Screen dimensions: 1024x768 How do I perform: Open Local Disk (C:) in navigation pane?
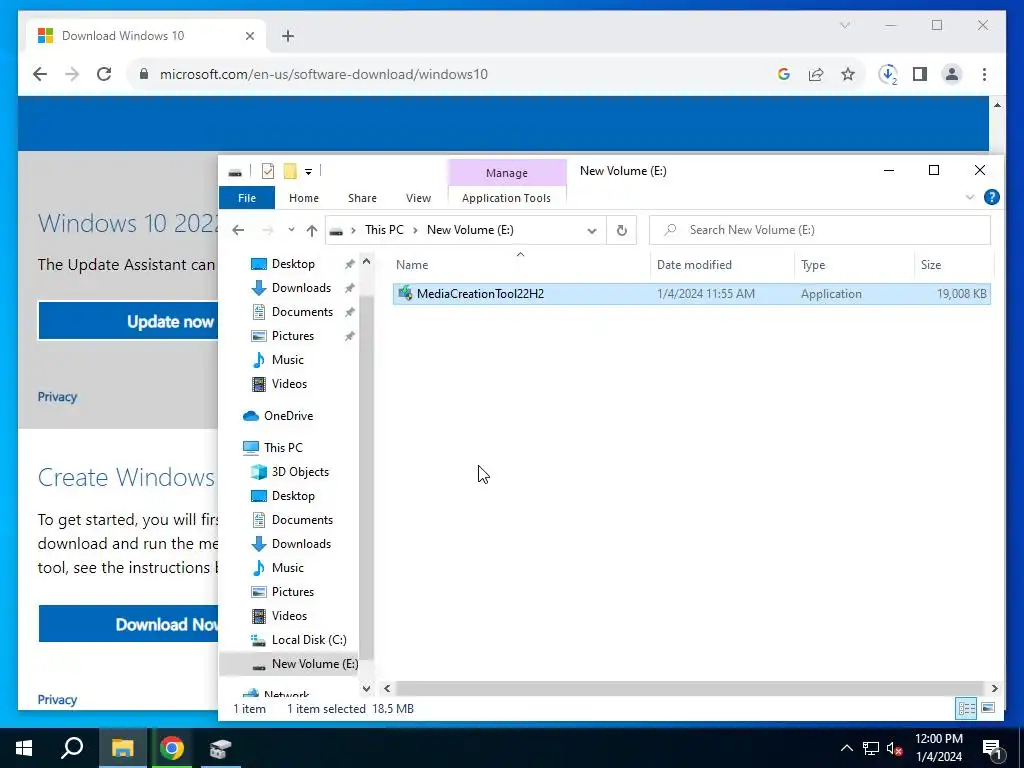click(309, 640)
